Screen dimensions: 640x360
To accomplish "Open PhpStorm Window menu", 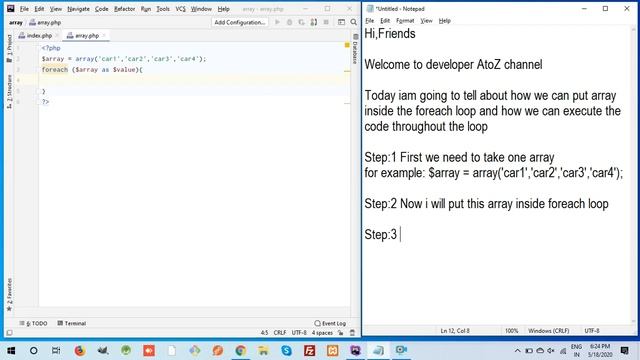I will (201, 9).
